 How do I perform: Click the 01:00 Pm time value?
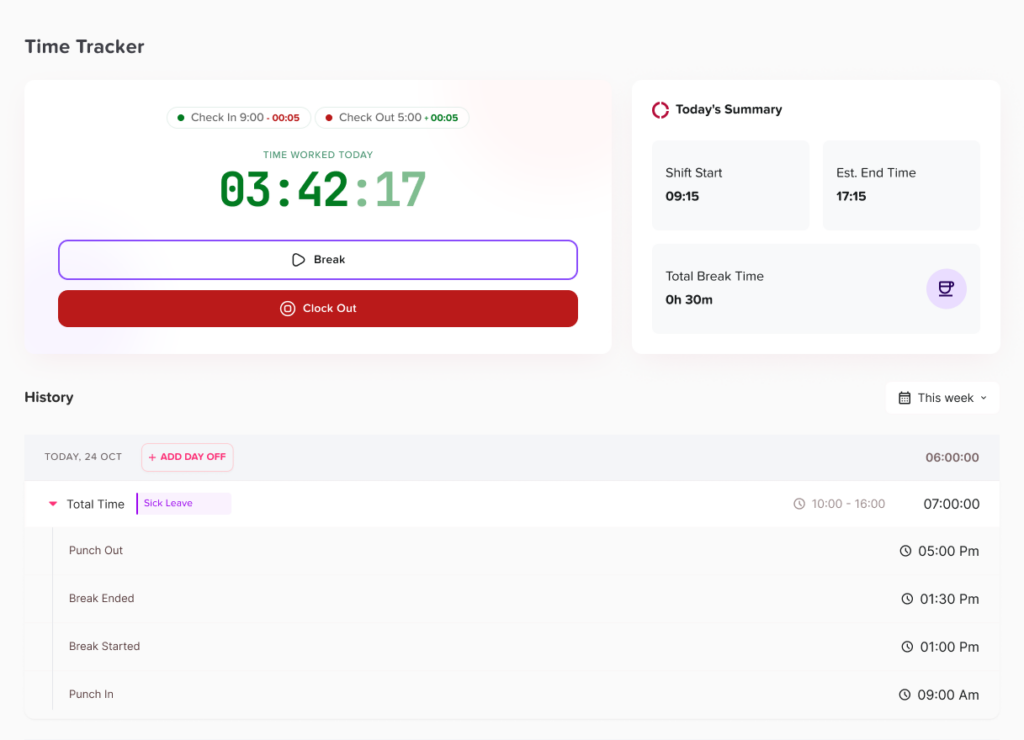[x=950, y=647]
